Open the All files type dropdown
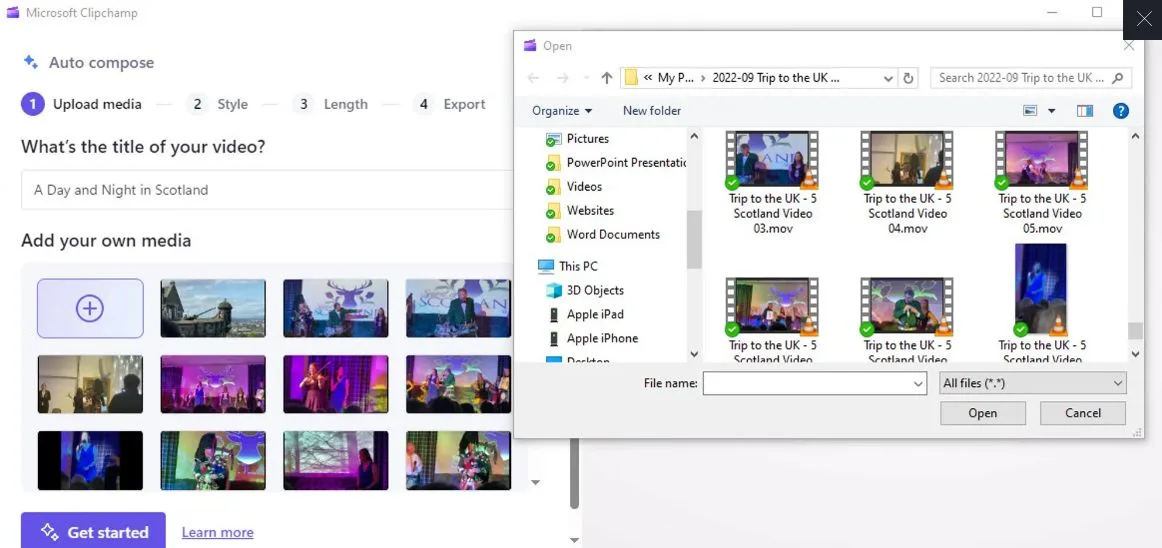 pos(1032,383)
